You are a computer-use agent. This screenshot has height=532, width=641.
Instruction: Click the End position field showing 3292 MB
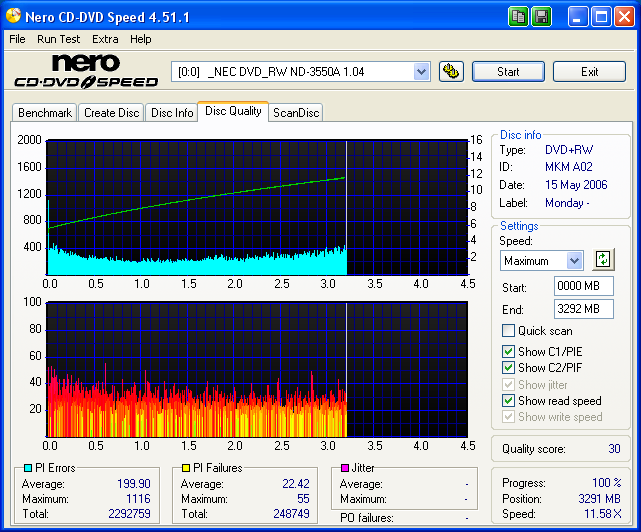tap(584, 309)
